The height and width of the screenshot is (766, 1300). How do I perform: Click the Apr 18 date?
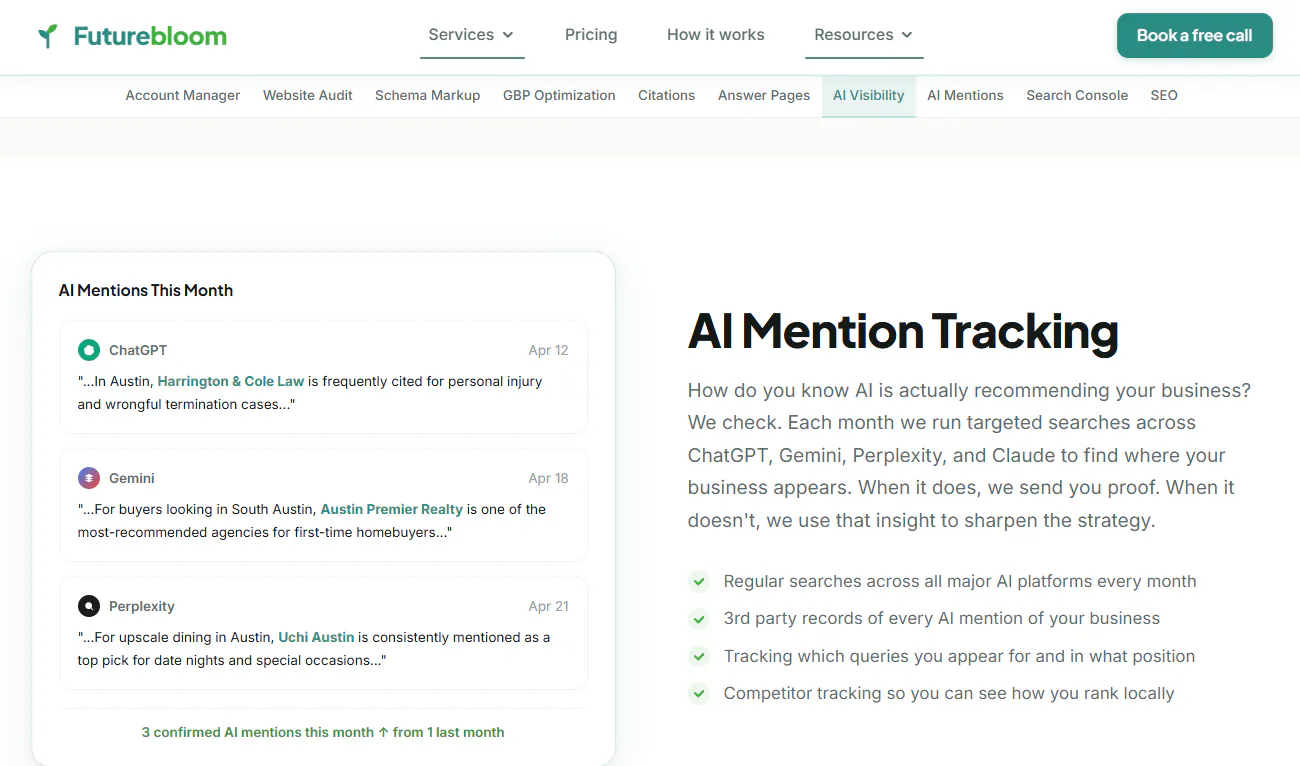(x=548, y=478)
